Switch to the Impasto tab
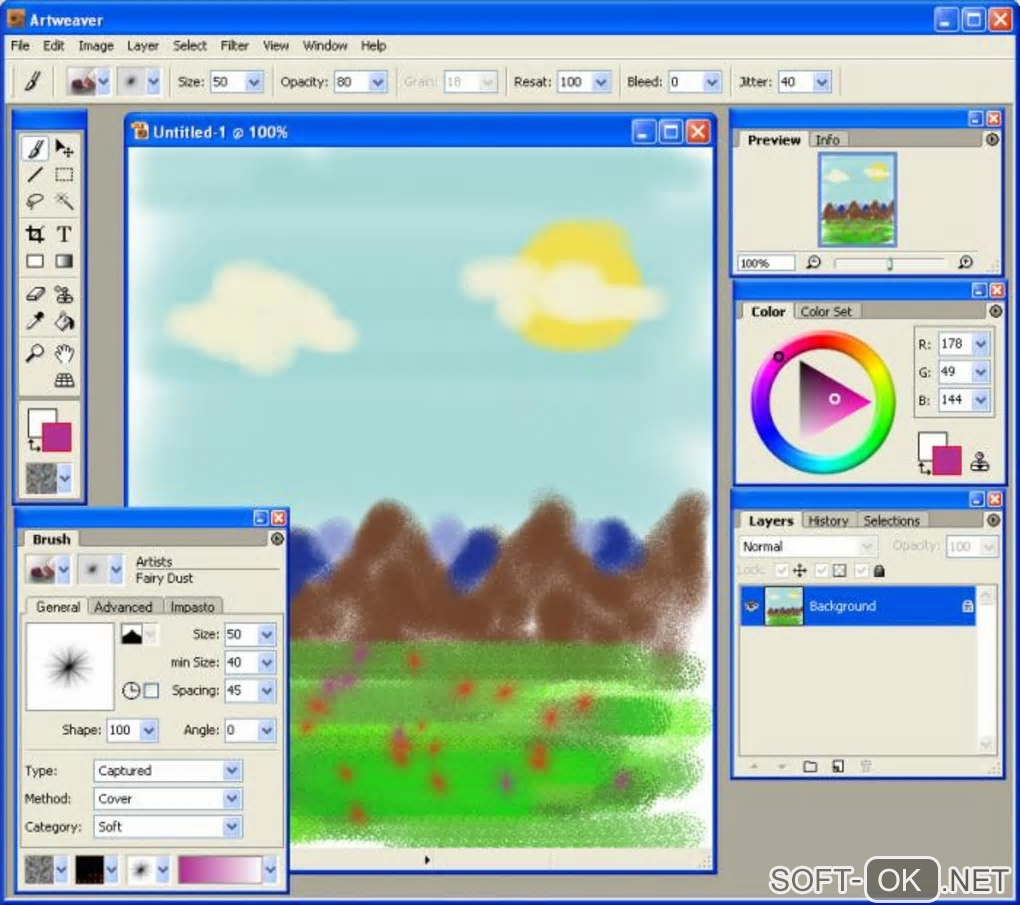Image resolution: width=1020 pixels, height=905 pixels. point(192,607)
